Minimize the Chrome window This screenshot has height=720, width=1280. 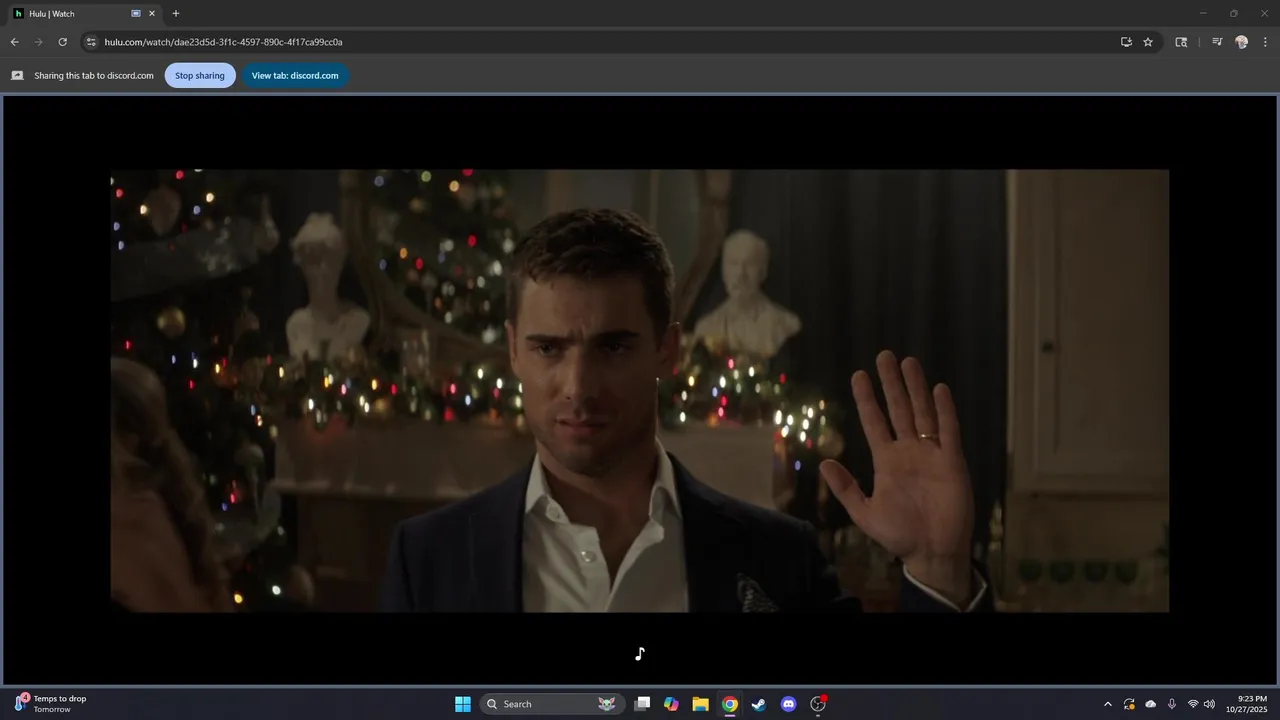[x=1204, y=14]
